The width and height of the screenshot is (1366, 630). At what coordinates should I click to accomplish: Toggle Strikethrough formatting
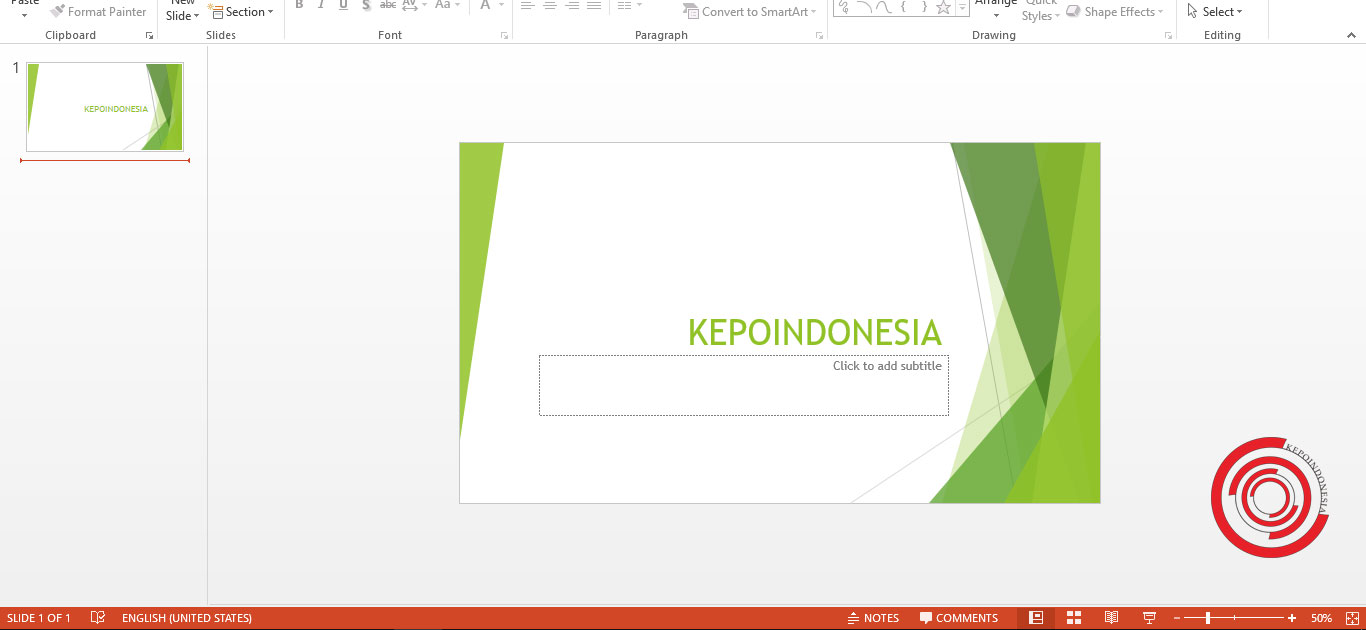tap(388, 5)
